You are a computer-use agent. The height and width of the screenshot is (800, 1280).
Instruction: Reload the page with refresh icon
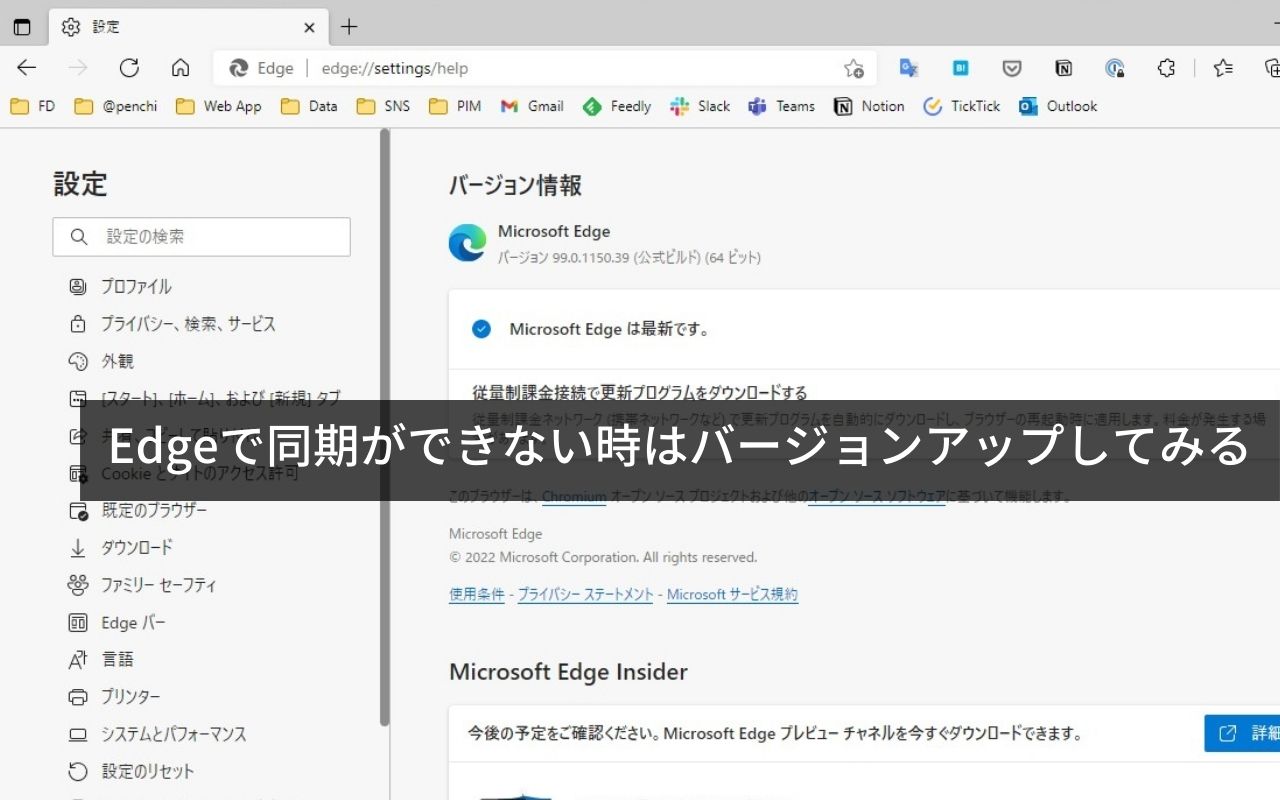[129, 68]
